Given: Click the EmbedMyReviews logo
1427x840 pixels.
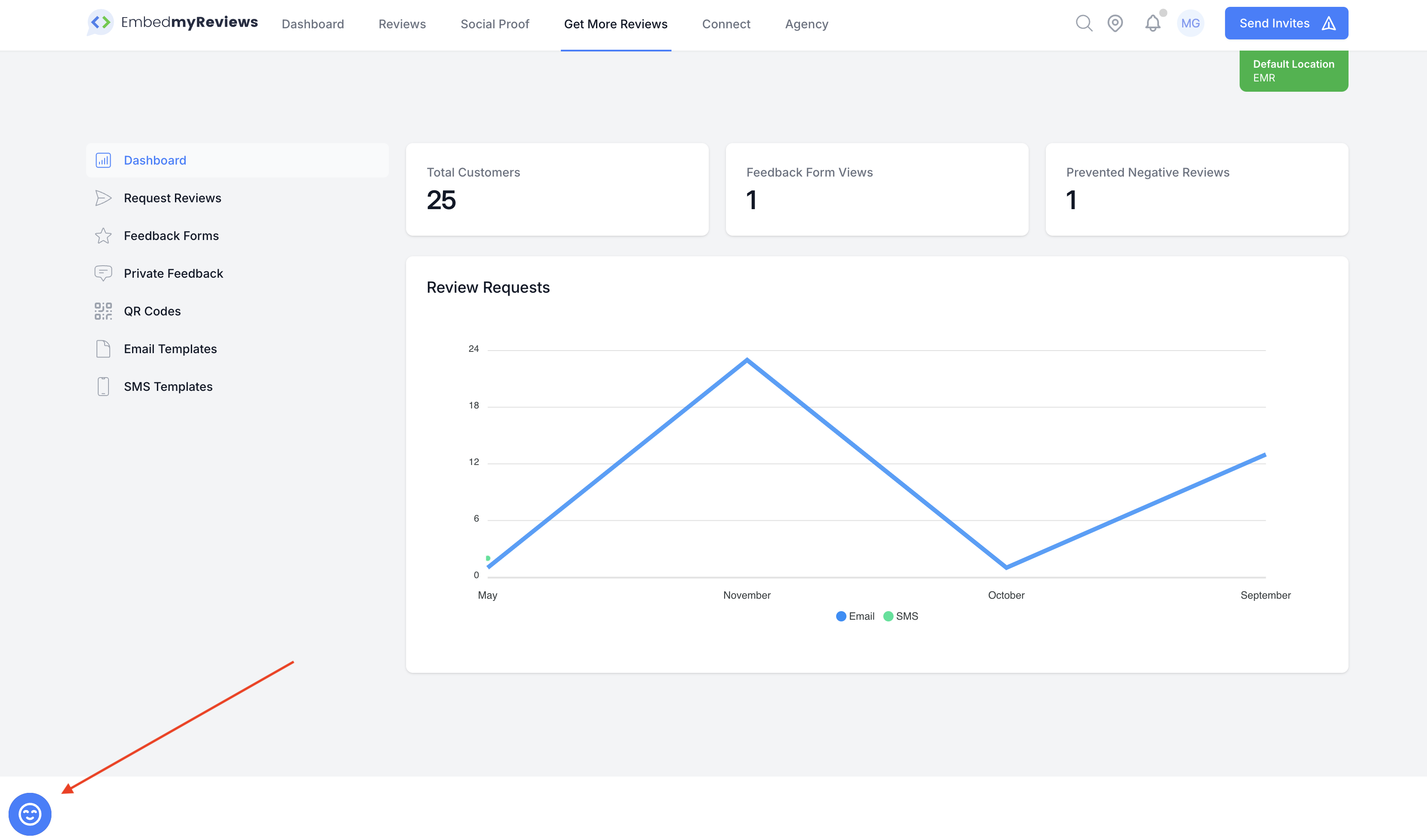Looking at the screenshot, I should click(x=172, y=23).
